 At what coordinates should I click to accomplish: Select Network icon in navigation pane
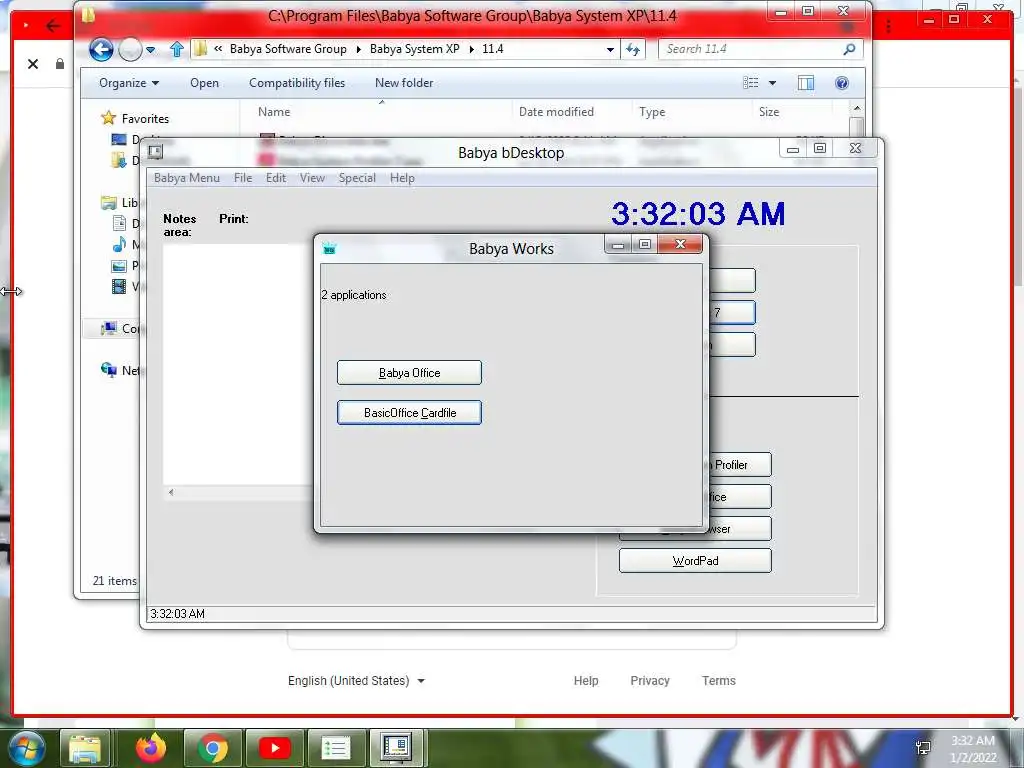108,370
